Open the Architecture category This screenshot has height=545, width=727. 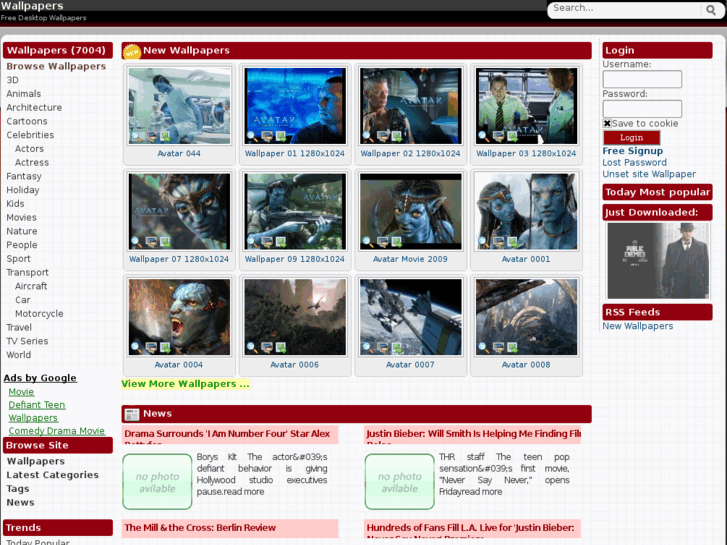(x=34, y=107)
